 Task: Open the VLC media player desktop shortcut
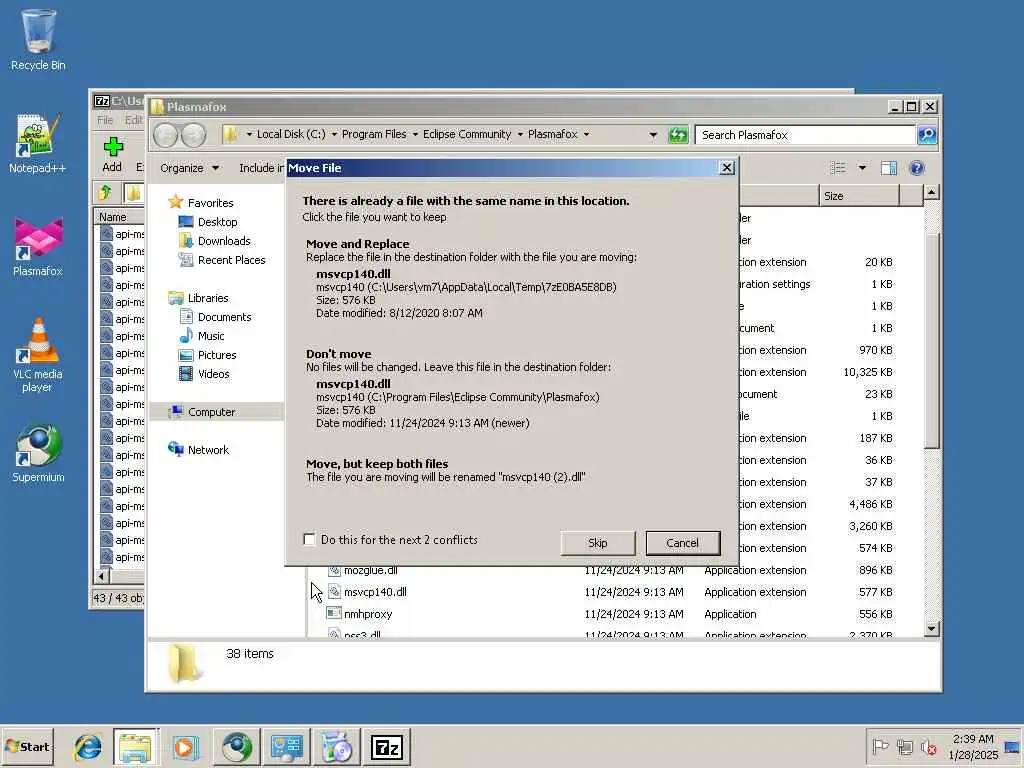click(x=38, y=356)
